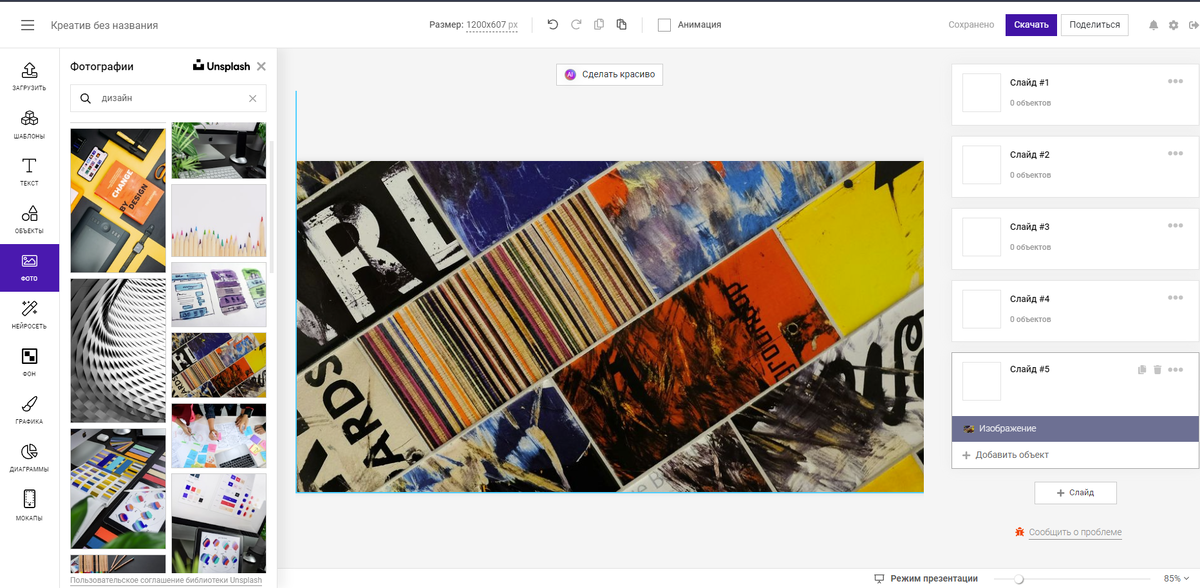The height and width of the screenshot is (588, 1200).
Task: Open settings gear icon
Action: 1174,25
